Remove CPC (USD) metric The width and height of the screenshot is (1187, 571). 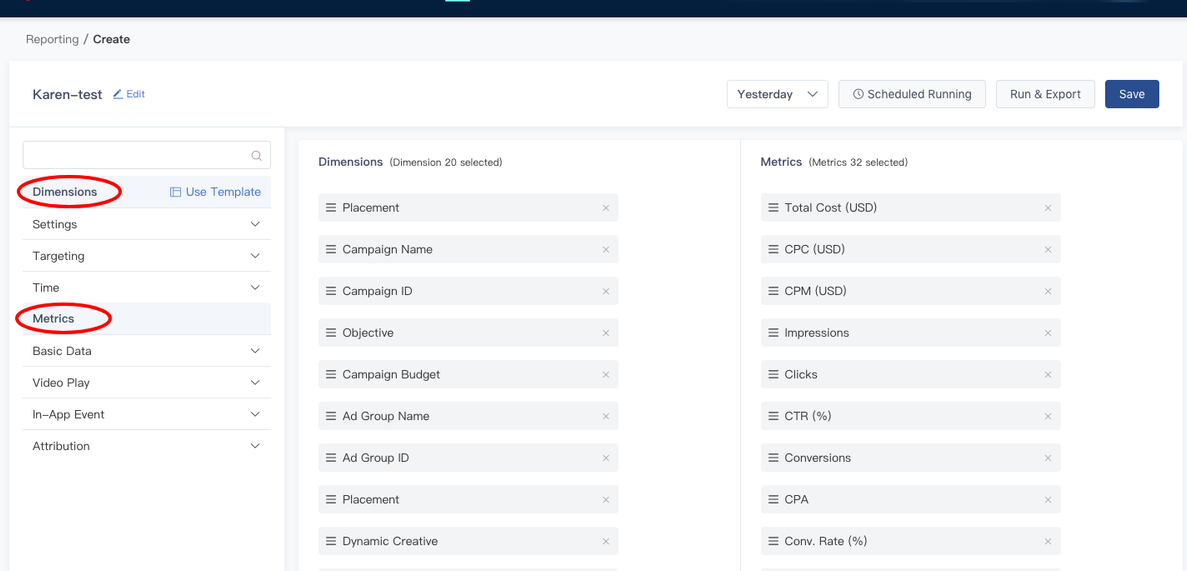pos(1048,249)
